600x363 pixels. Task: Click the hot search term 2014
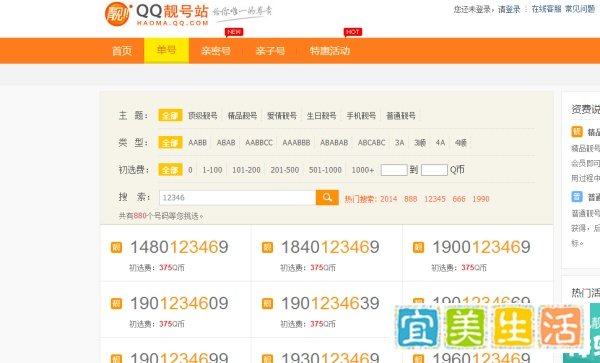[x=388, y=199]
